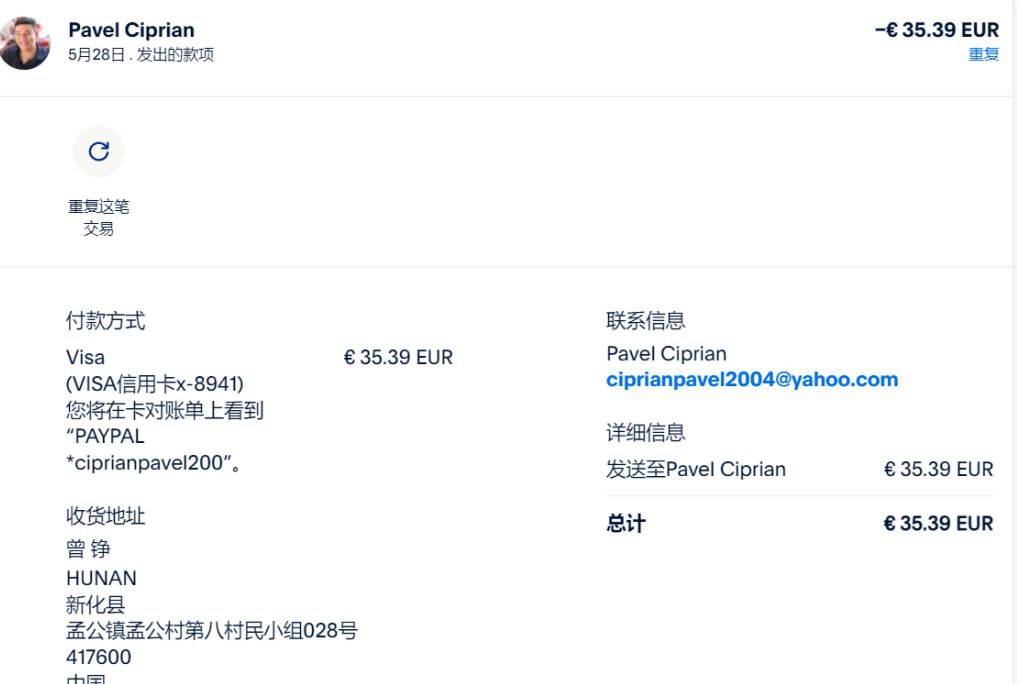The width and height of the screenshot is (1026, 684).
Task: Click the postal code 417600
Action: click(98, 657)
